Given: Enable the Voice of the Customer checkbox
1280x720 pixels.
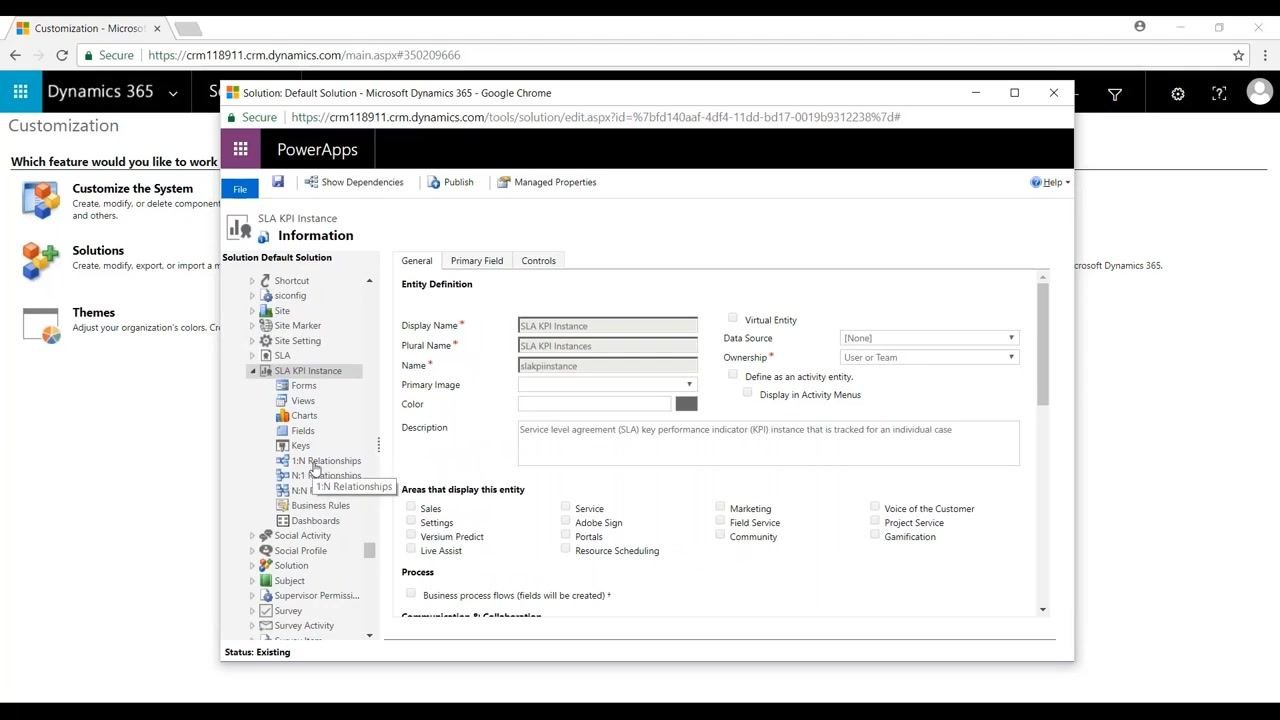Looking at the screenshot, I should point(875,507).
